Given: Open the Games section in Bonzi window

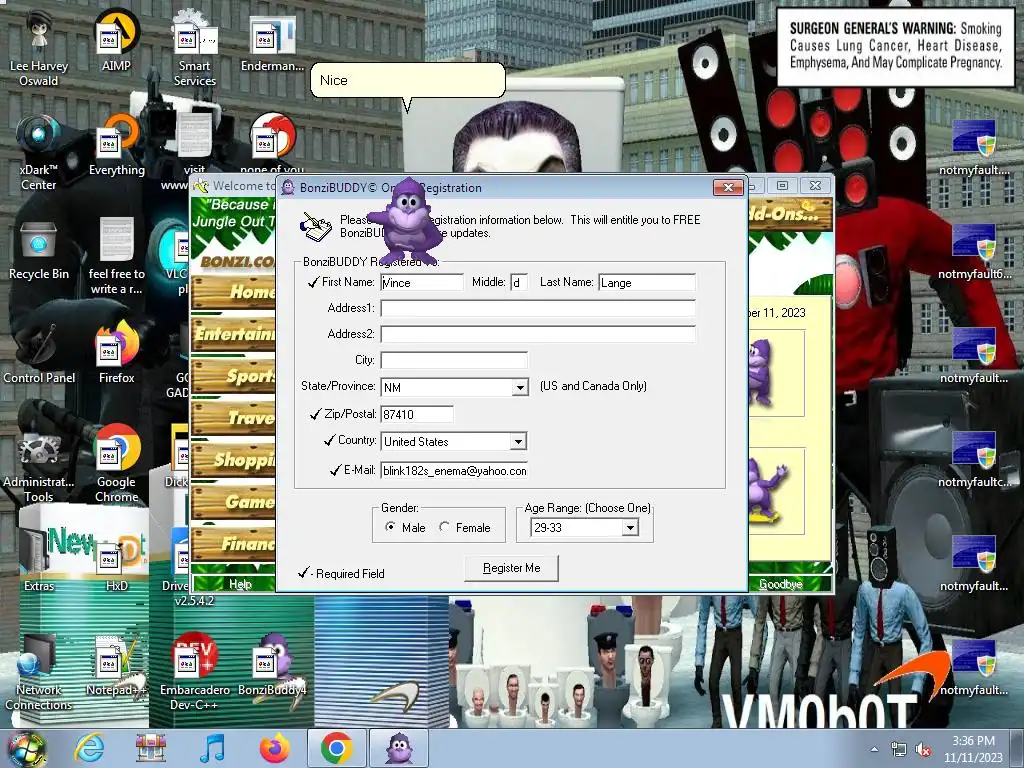Looking at the screenshot, I should (233, 501).
